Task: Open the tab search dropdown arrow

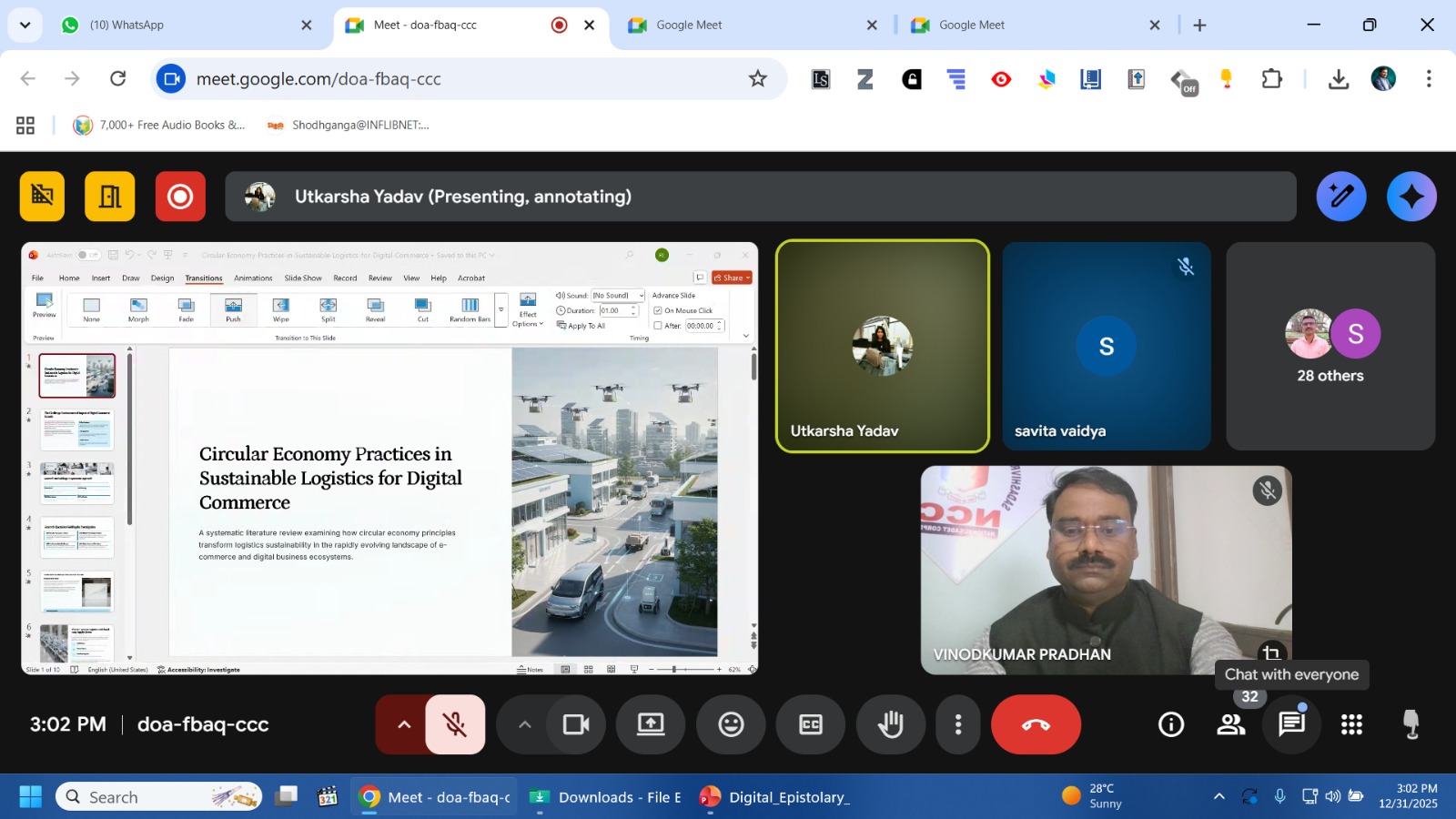Action: pyautogui.click(x=25, y=25)
